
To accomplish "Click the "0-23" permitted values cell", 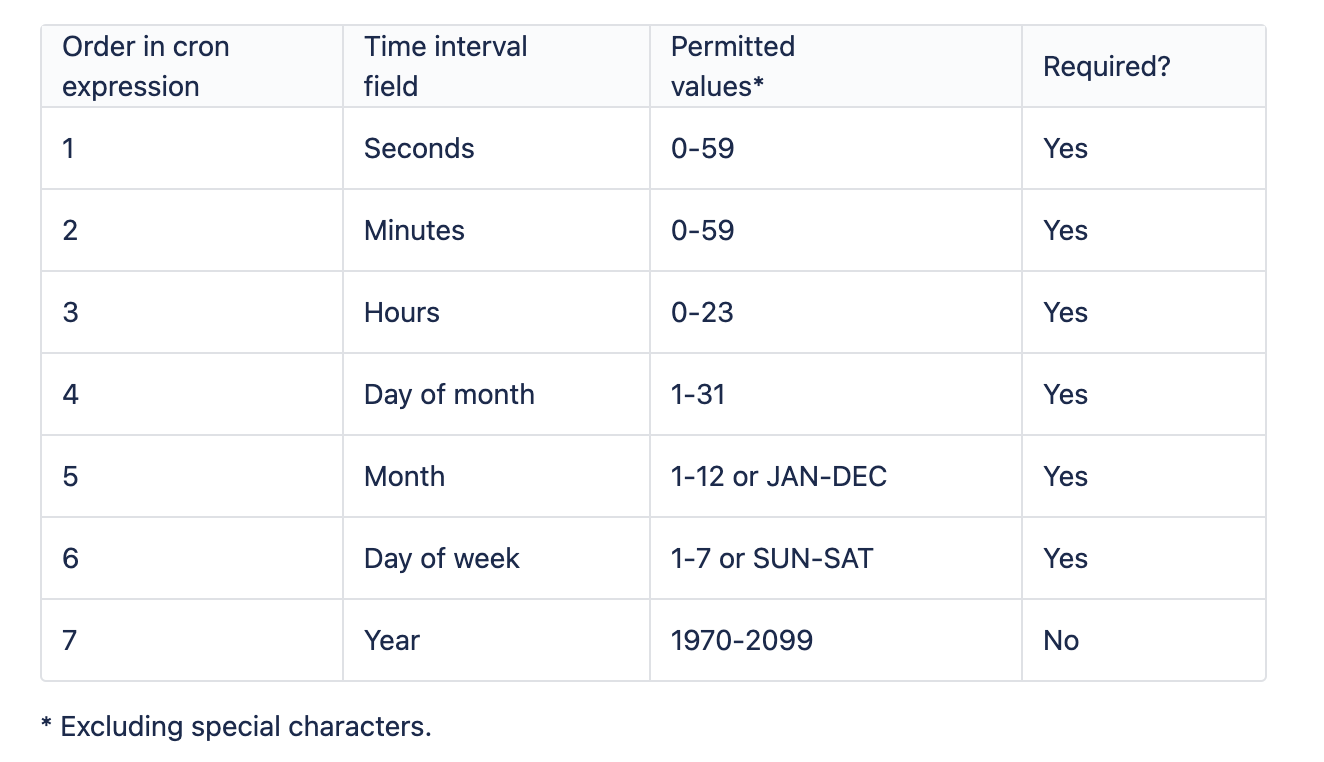I will pos(702,313).
